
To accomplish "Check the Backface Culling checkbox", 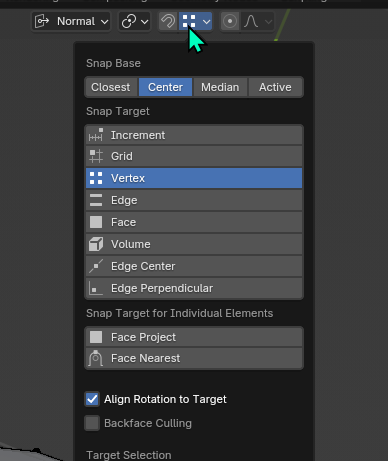I will pos(92,423).
